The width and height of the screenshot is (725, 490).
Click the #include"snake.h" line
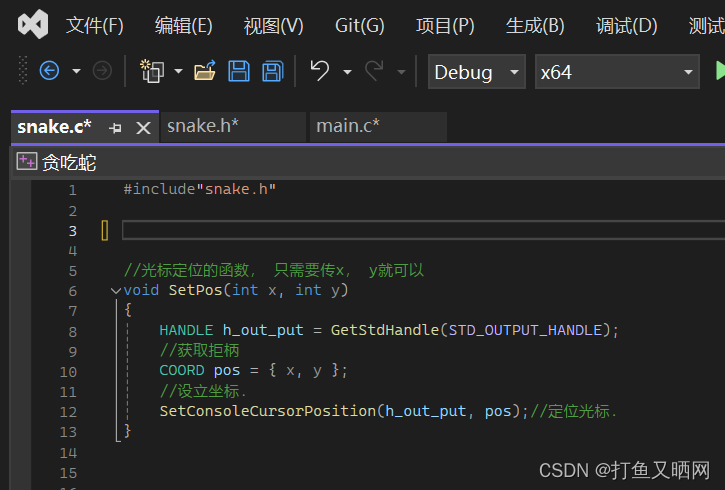pyautogui.click(x=200, y=189)
